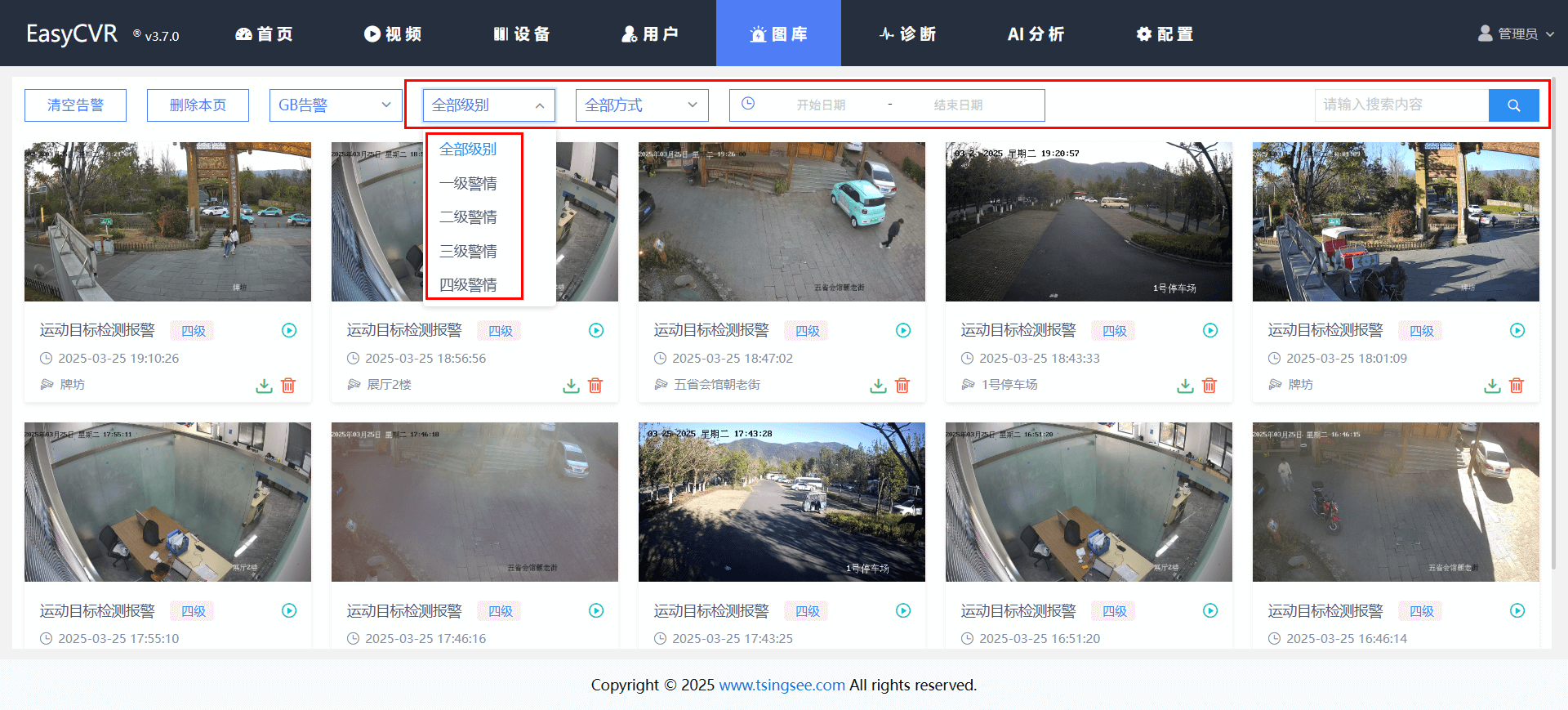
Task: Click the blue search magnifier button
Action: click(x=1513, y=105)
